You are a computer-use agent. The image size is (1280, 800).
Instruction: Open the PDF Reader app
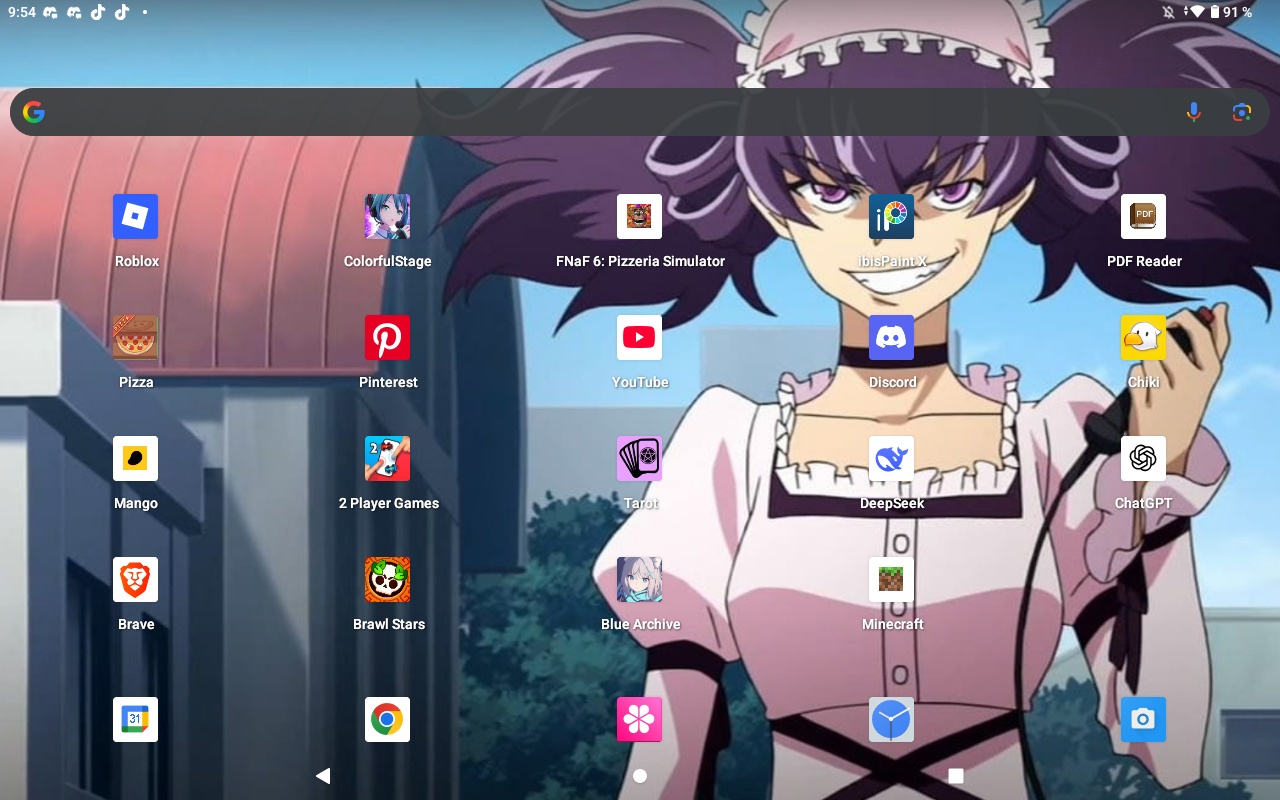pyautogui.click(x=1143, y=217)
